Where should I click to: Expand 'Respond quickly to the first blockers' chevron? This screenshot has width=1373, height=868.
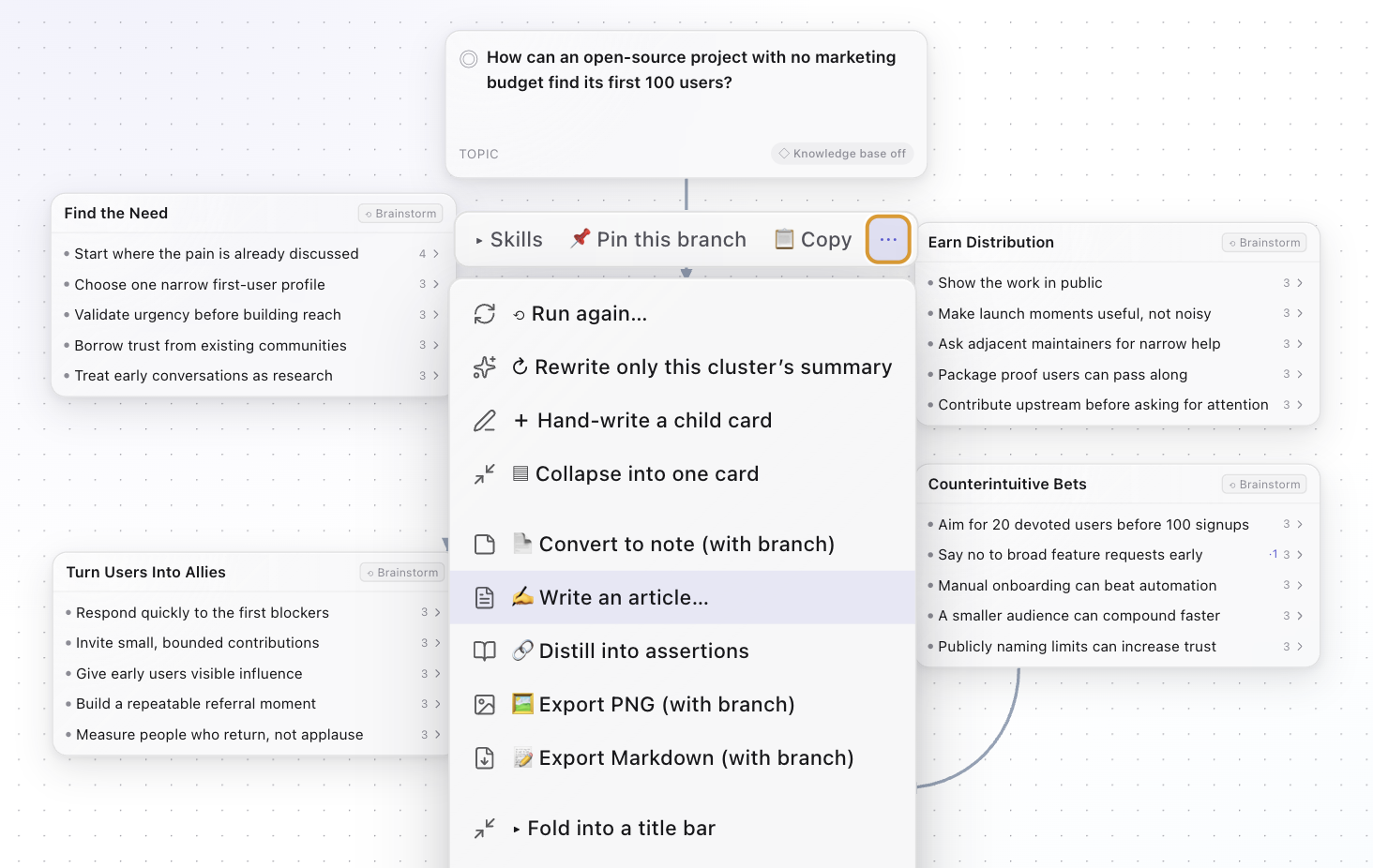click(x=438, y=613)
